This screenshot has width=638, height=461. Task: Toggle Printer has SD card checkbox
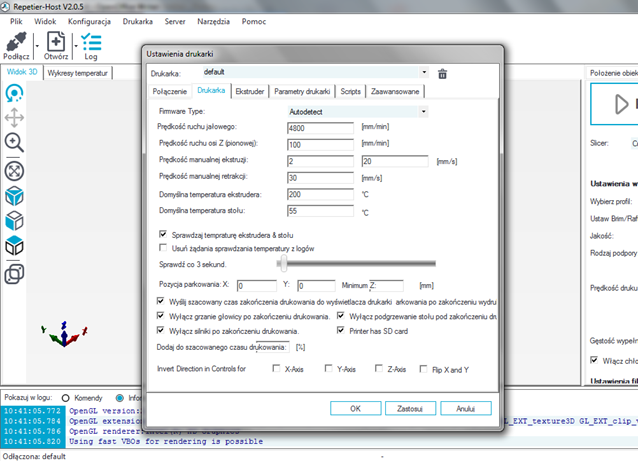pyautogui.click(x=341, y=330)
